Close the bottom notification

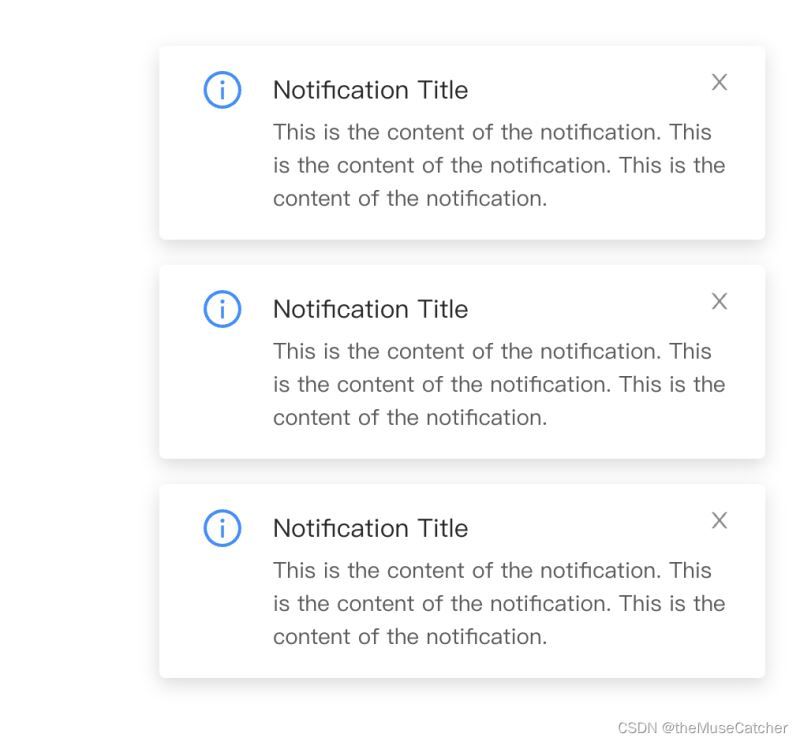tap(719, 521)
